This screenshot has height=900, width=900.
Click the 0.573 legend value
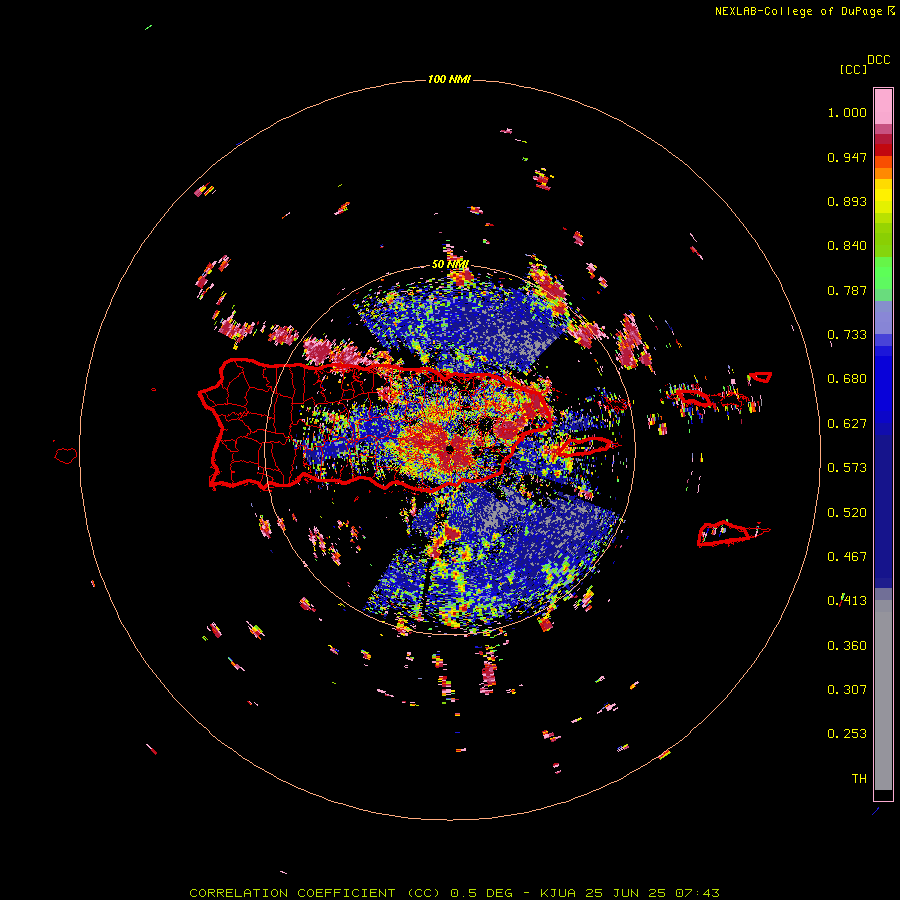847,468
